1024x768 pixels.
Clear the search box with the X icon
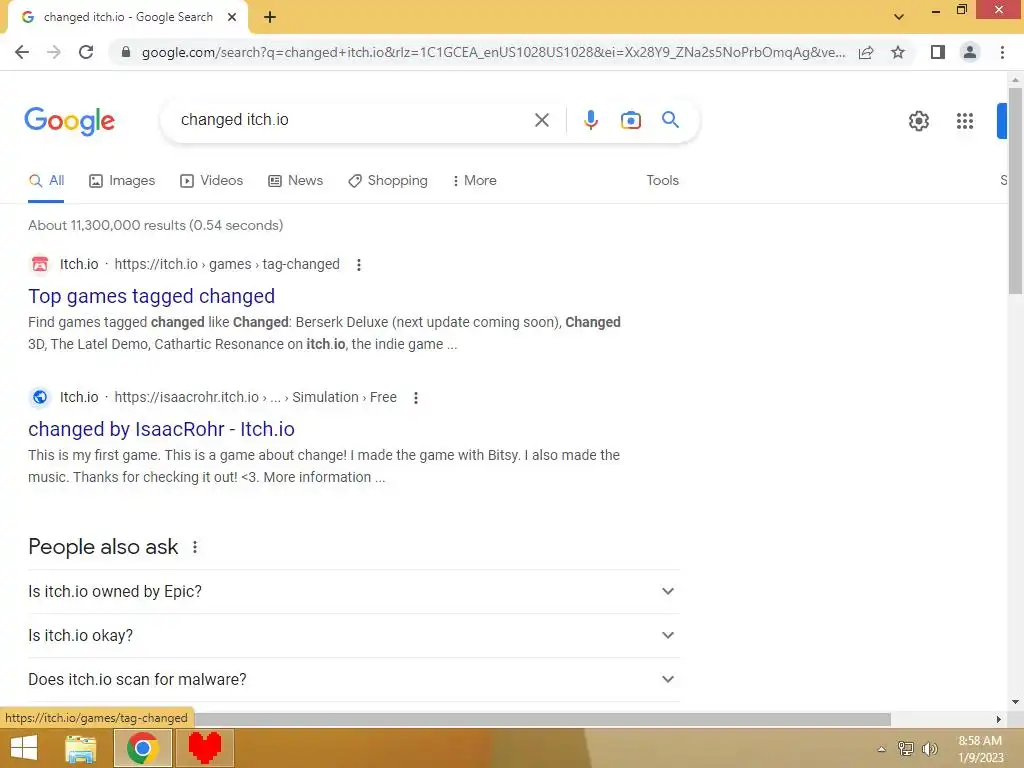pyautogui.click(x=541, y=120)
